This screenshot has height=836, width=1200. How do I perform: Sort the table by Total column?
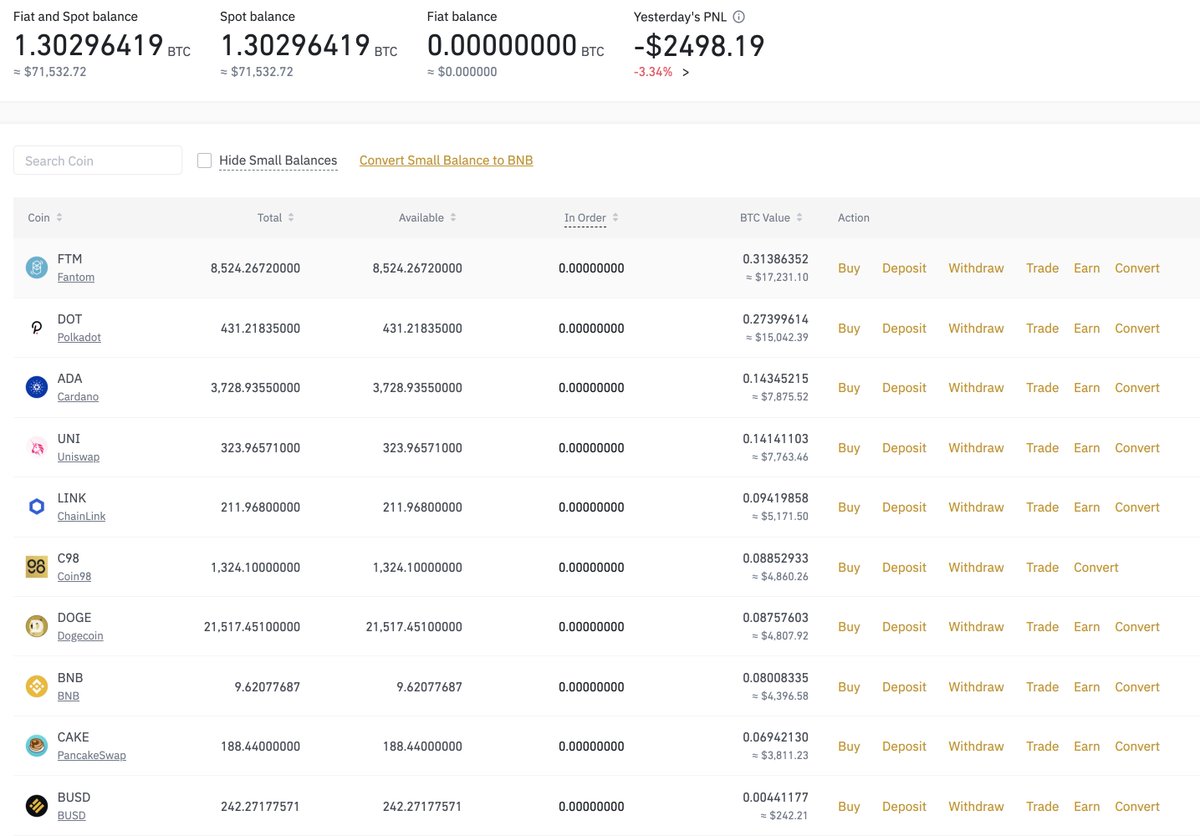coord(276,218)
